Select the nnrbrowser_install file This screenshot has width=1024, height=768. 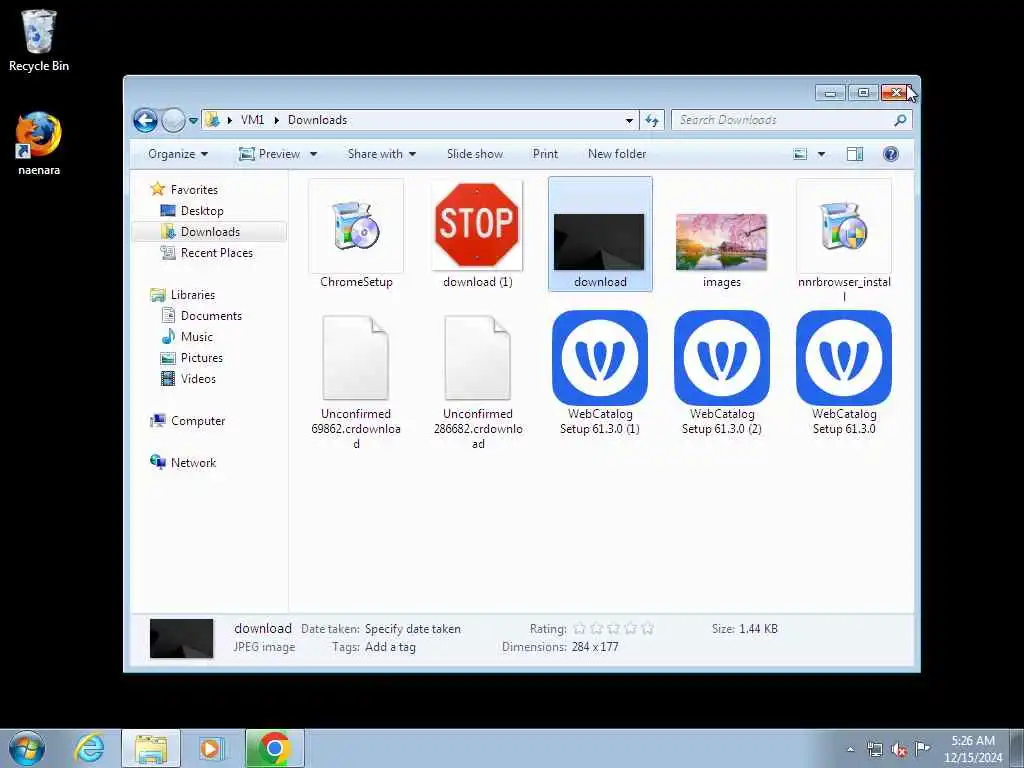coord(844,240)
